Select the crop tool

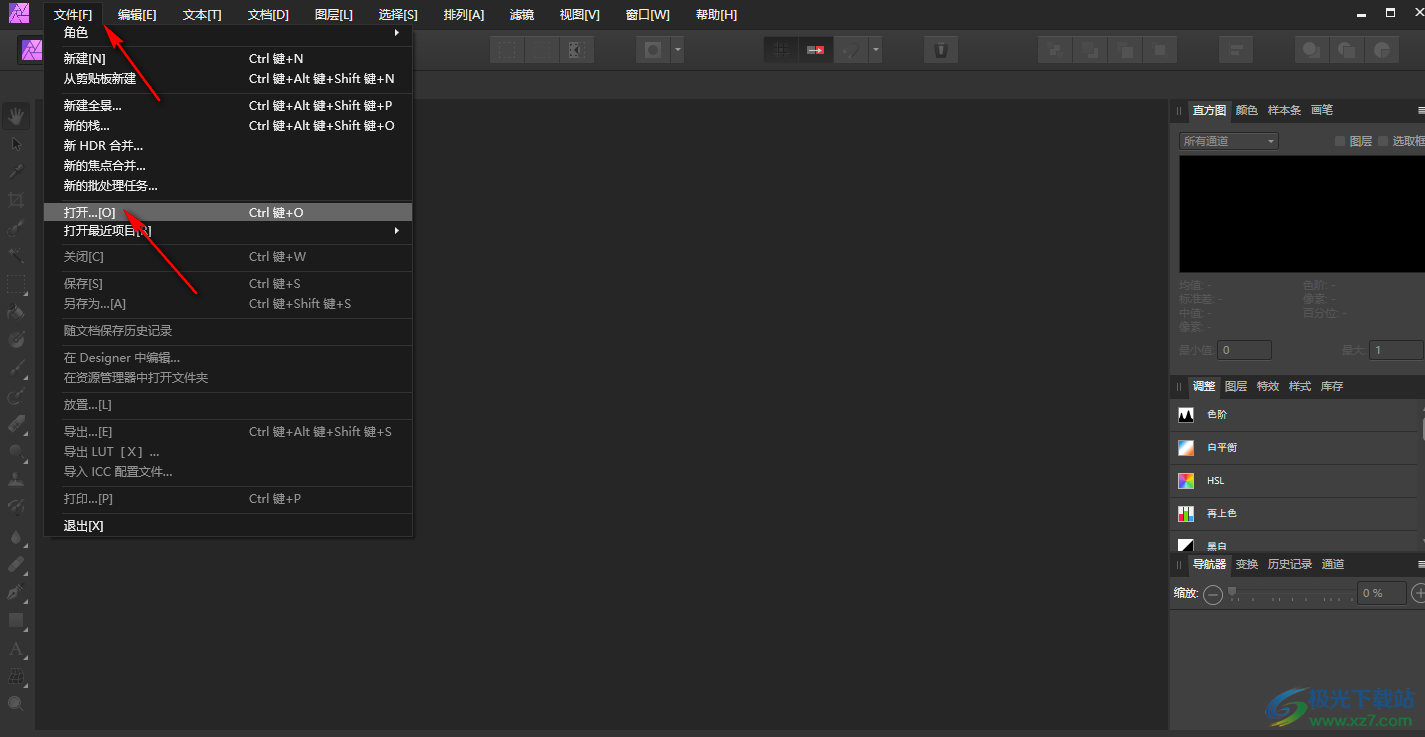pyautogui.click(x=17, y=200)
